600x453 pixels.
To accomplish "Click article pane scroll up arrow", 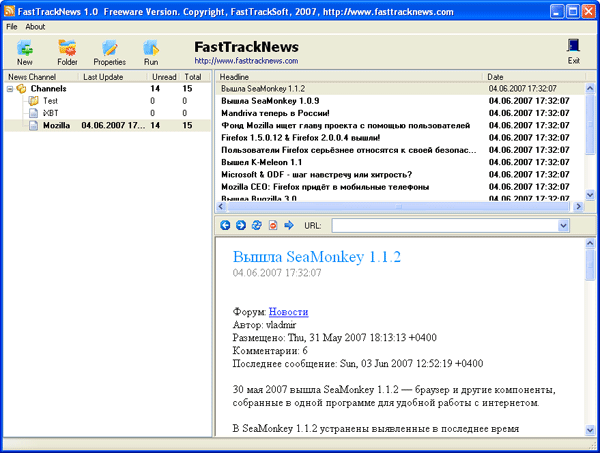I will click(590, 243).
